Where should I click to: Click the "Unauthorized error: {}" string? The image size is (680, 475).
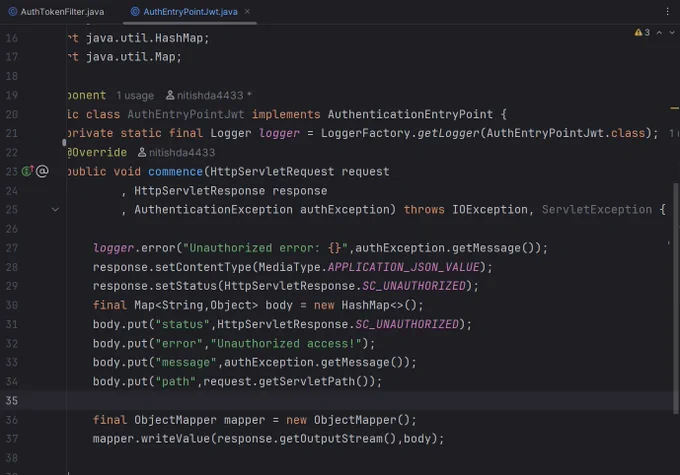pyautogui.click(x=265, y=248)
